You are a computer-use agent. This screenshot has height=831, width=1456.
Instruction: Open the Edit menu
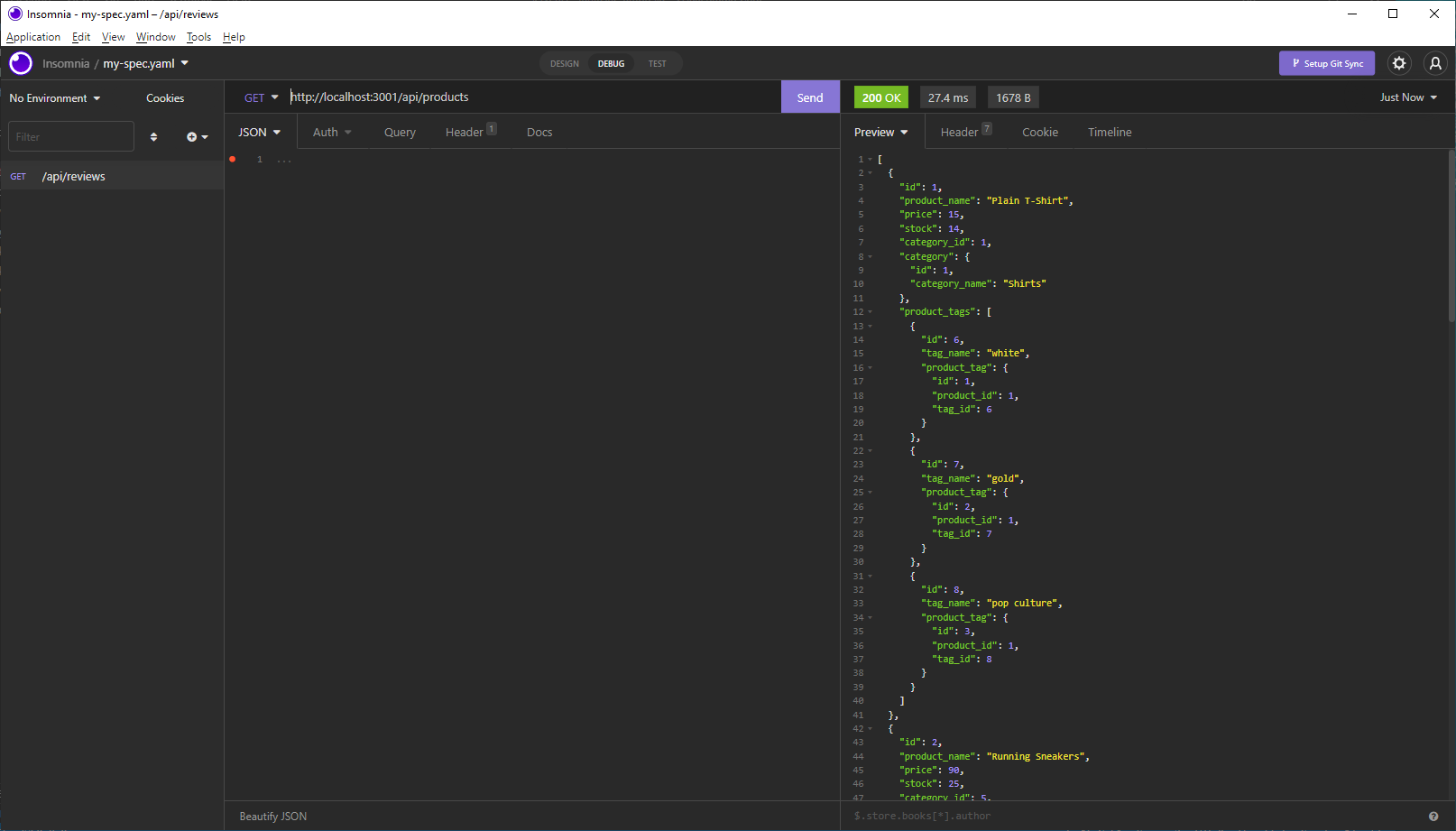pos(81,37)
